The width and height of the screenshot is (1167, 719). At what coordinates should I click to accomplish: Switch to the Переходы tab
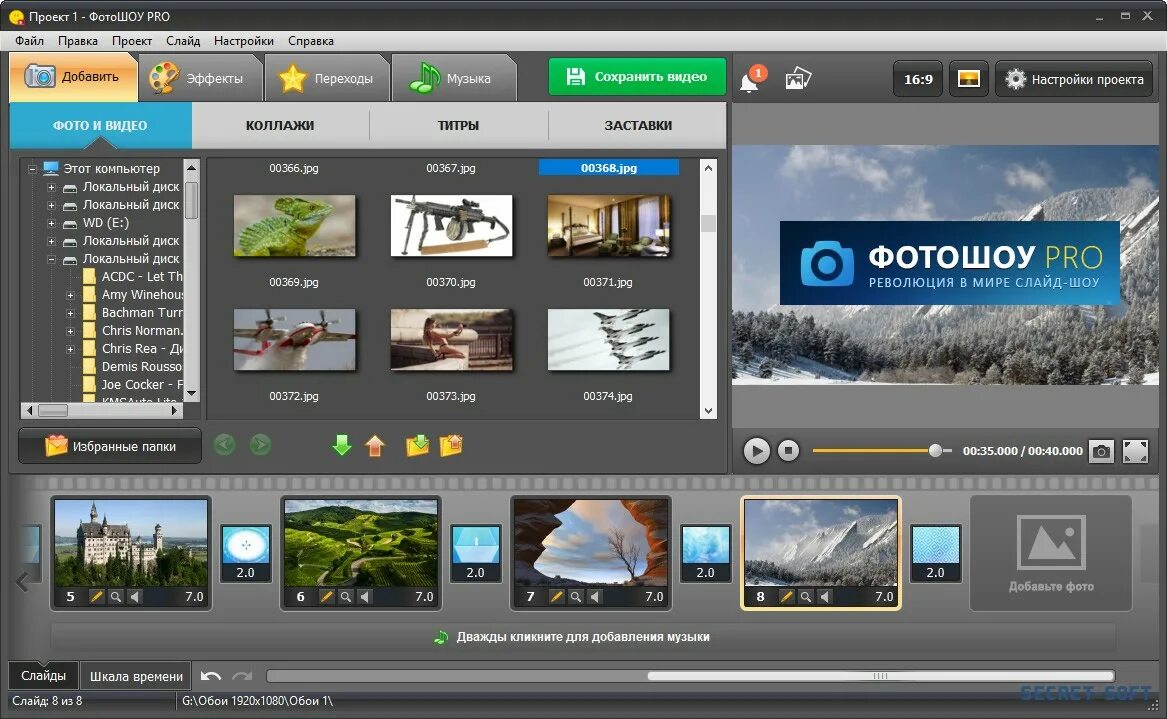[327, 78]
